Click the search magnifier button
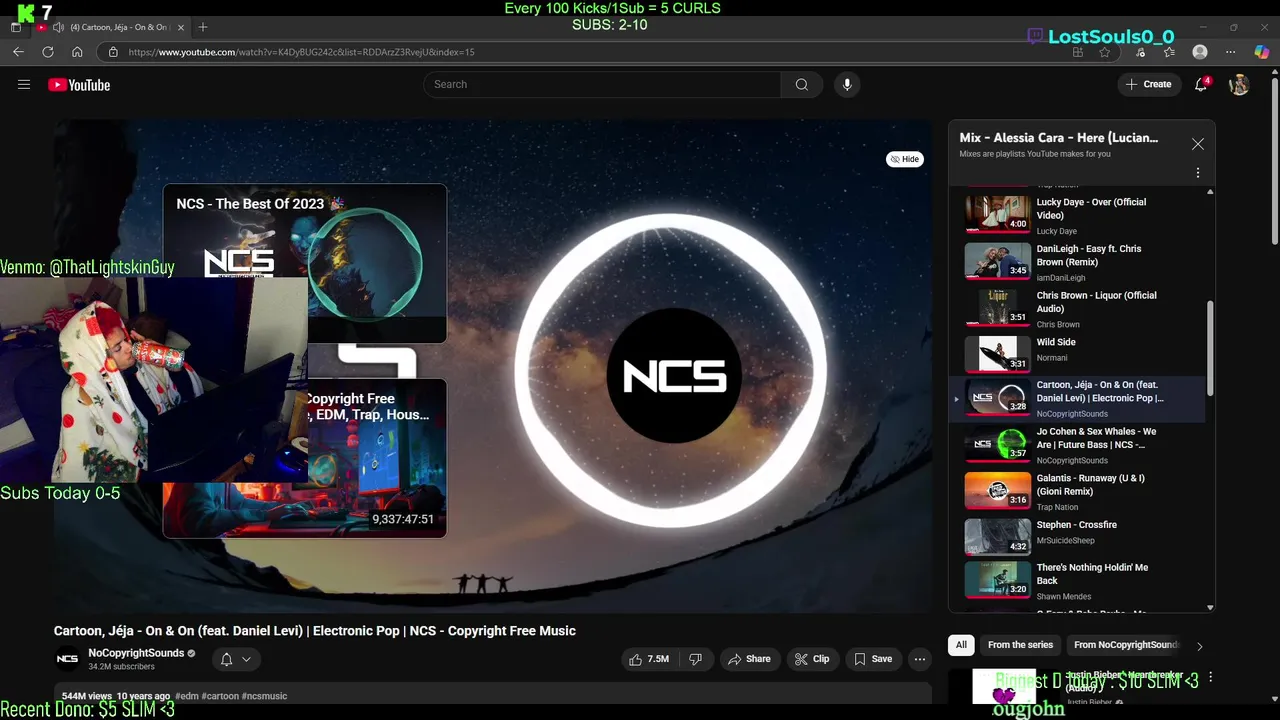1280x720 pixels. point(801,85)
